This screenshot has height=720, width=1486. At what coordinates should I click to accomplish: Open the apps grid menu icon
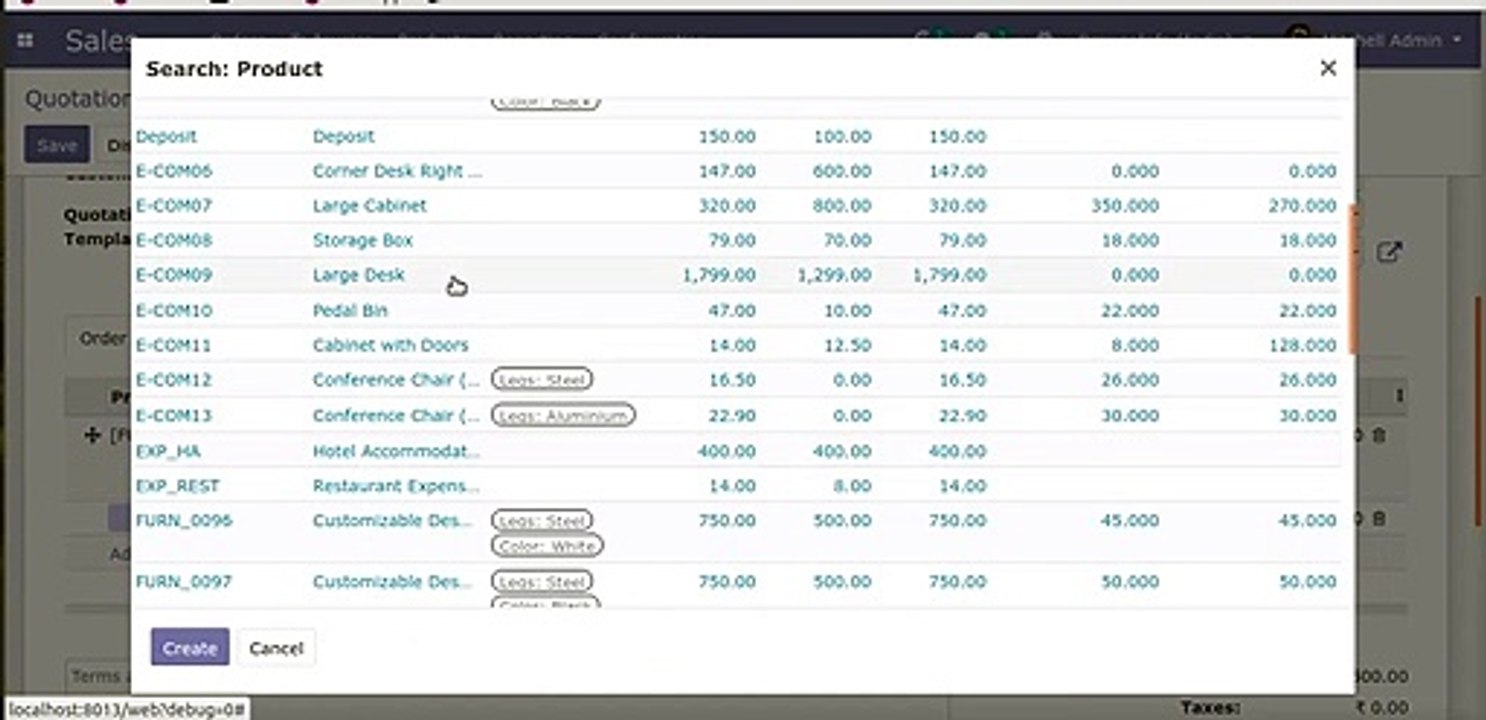pos(26,41)
